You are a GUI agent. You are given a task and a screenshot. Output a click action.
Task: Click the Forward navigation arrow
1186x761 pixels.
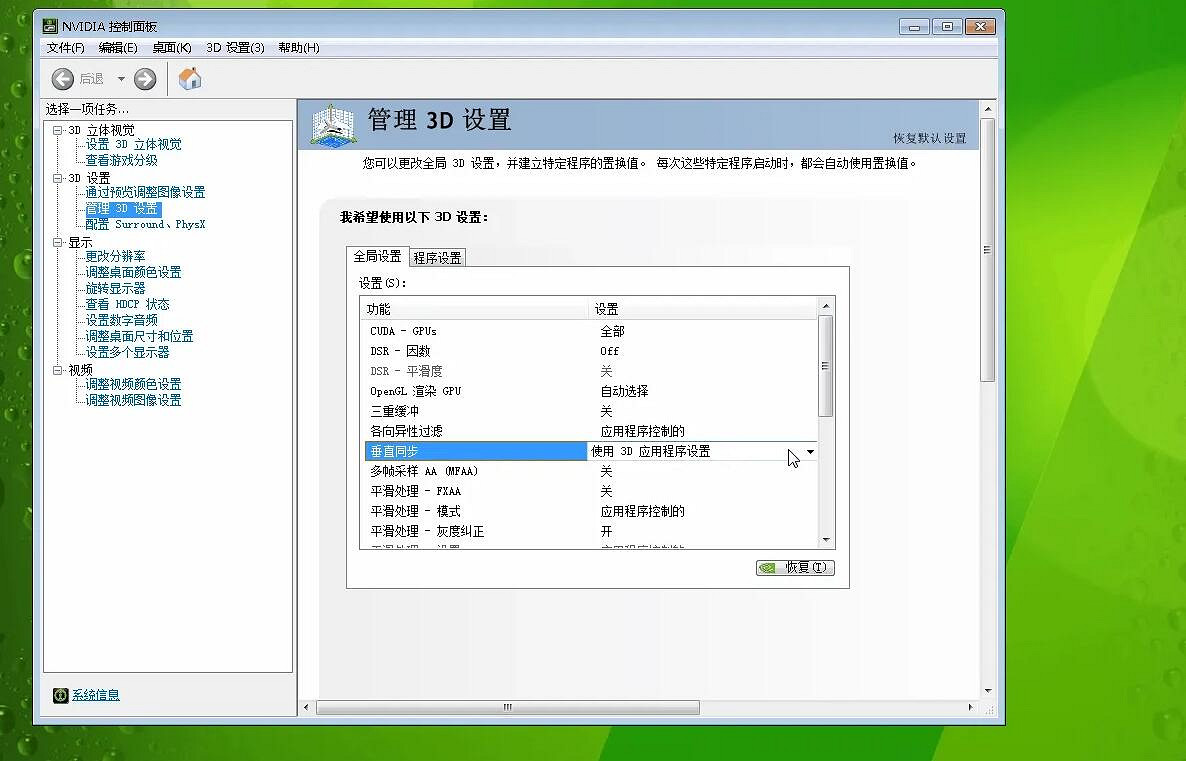[144, 78]
